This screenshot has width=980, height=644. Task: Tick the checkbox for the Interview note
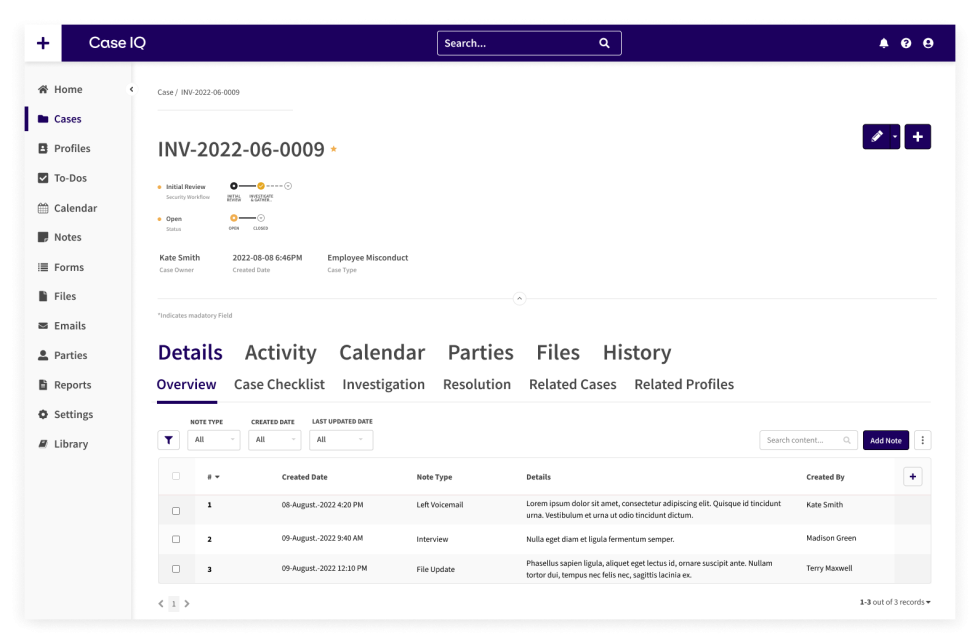point(176,539)
